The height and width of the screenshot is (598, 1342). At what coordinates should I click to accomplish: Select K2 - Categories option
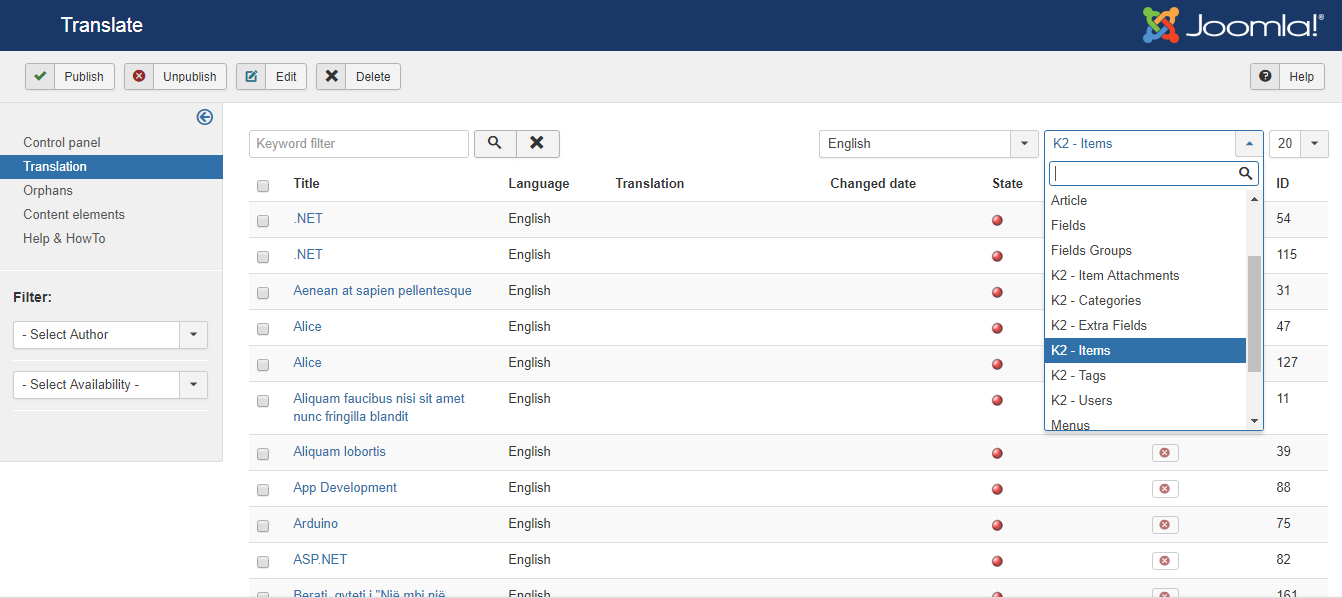click(1146, 300)
